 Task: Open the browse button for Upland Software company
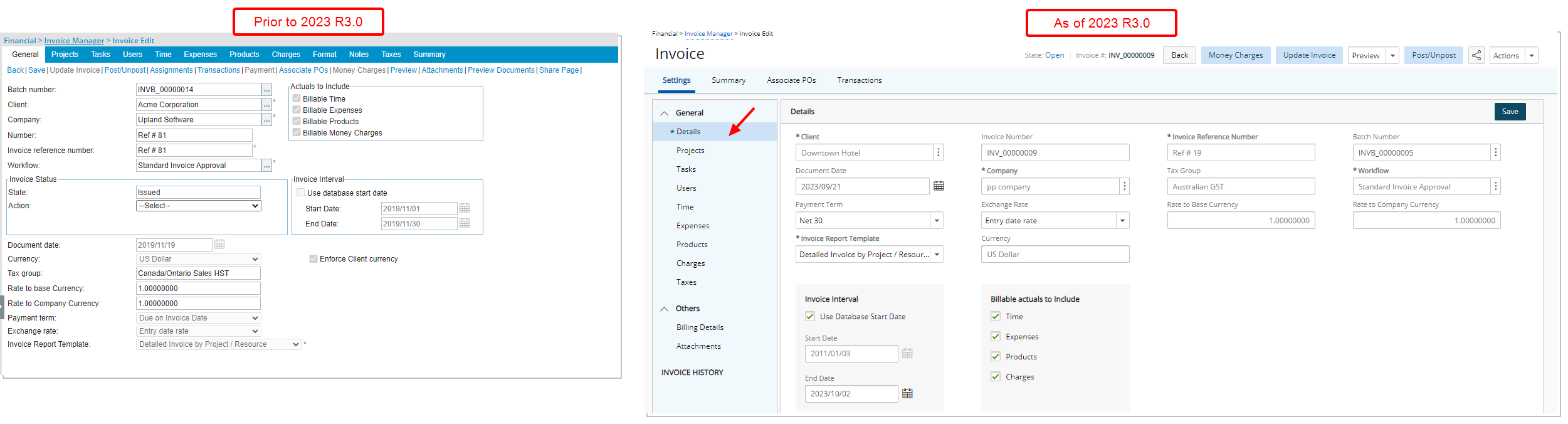click(266, 120)
